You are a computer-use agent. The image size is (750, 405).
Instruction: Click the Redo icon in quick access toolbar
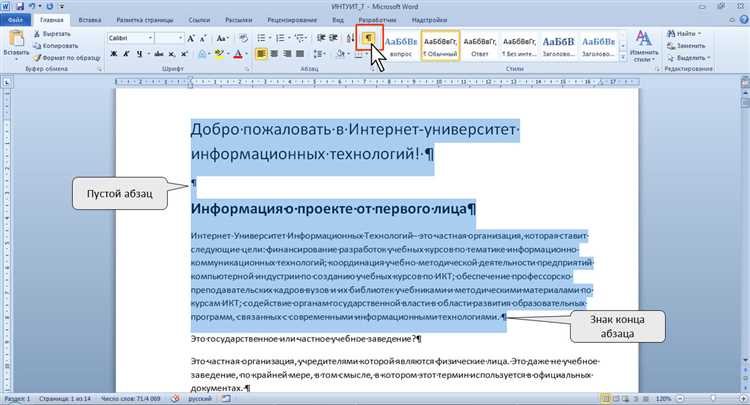[50, 7]
